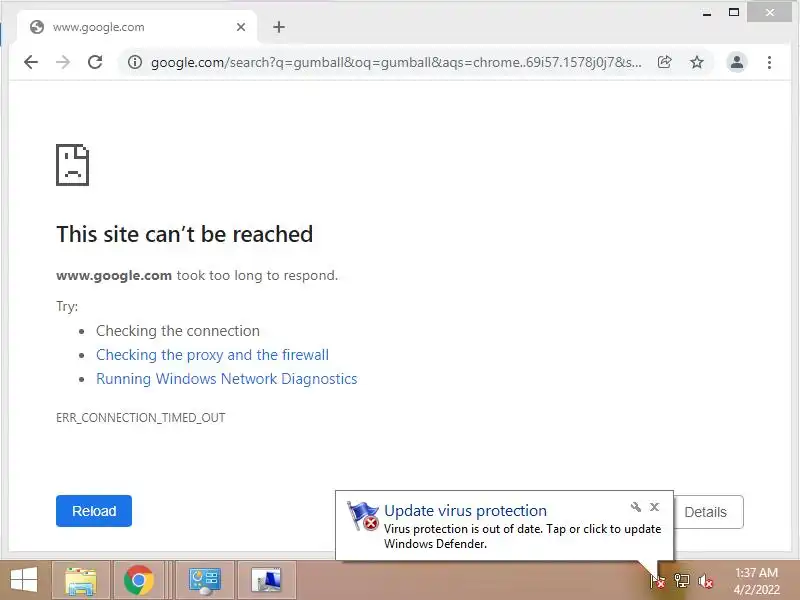The height and width of the screenshot is (600, 800).
Task: Reload the page using toolbar refresh icon
Action: point(95,62)
